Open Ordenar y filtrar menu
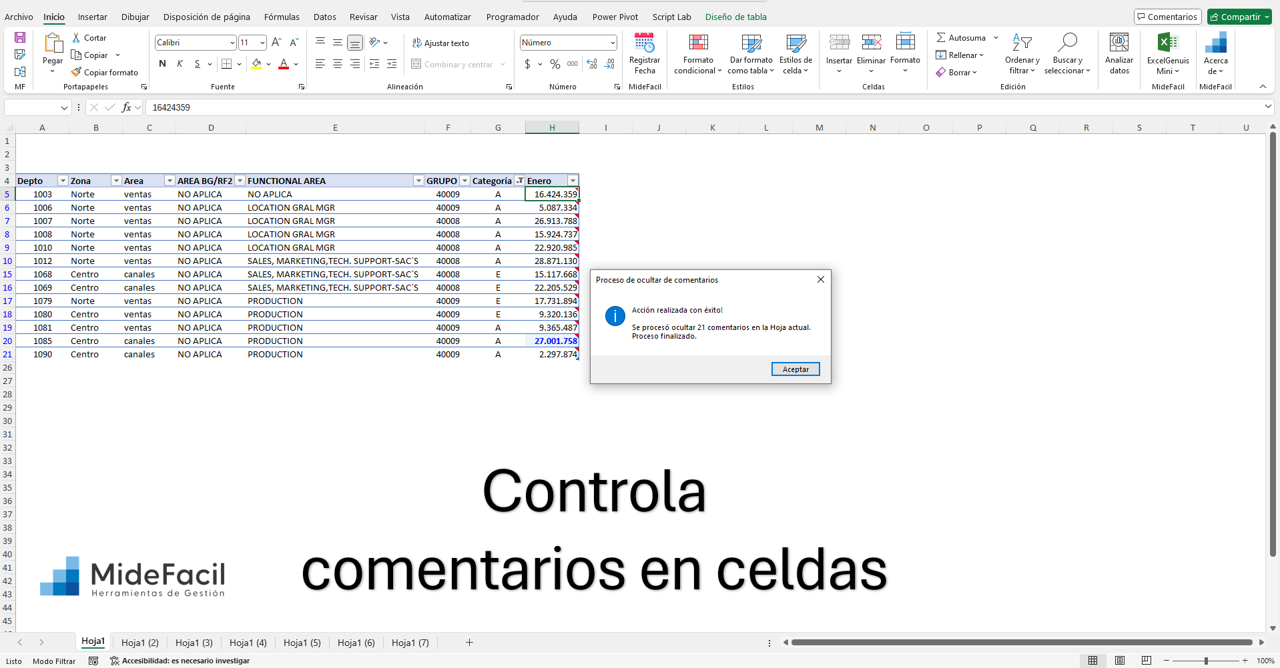 pyautogui.click(x=1022, y=53)
